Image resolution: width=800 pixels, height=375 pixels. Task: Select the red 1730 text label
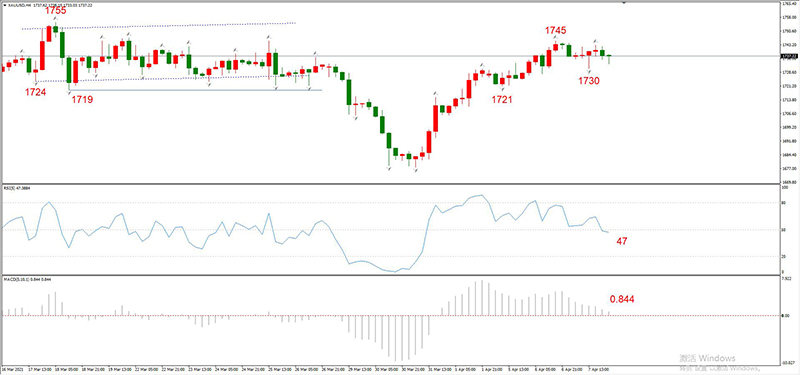pyautogui.click(x=589, y=81)
